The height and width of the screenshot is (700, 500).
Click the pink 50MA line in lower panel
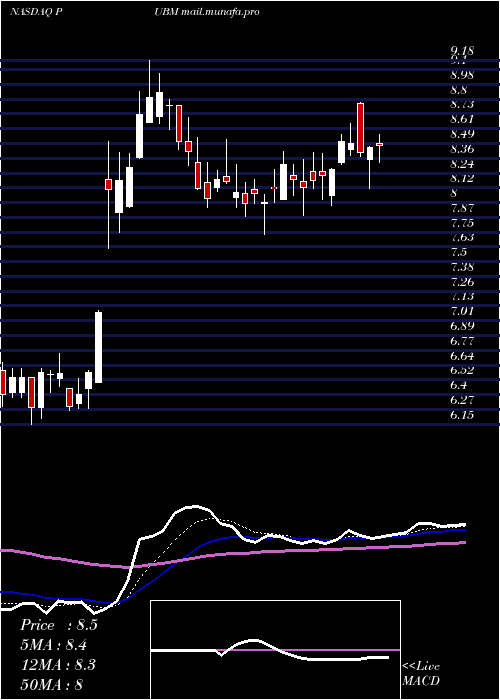(x=232, y=554)
